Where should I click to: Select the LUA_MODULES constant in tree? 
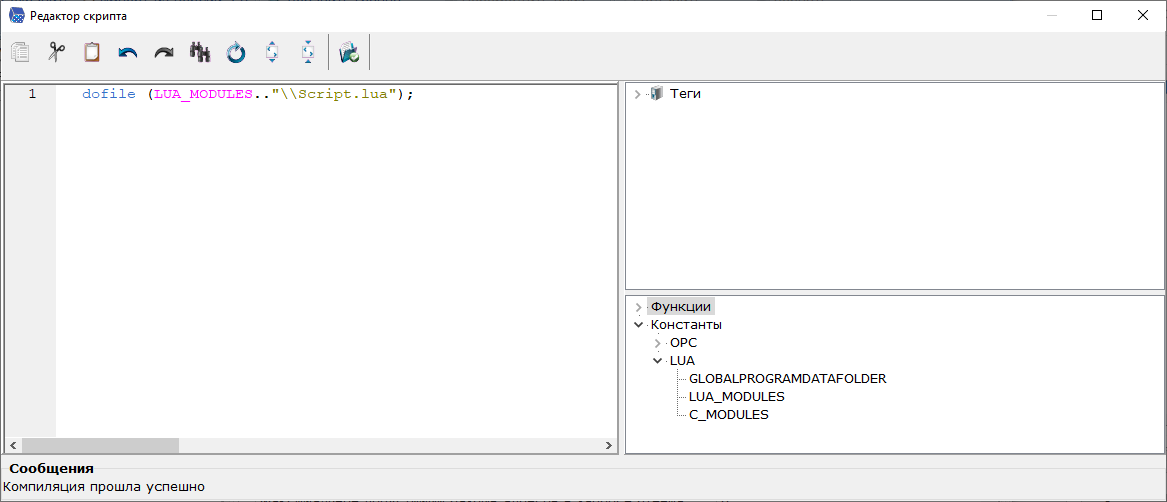736,397
